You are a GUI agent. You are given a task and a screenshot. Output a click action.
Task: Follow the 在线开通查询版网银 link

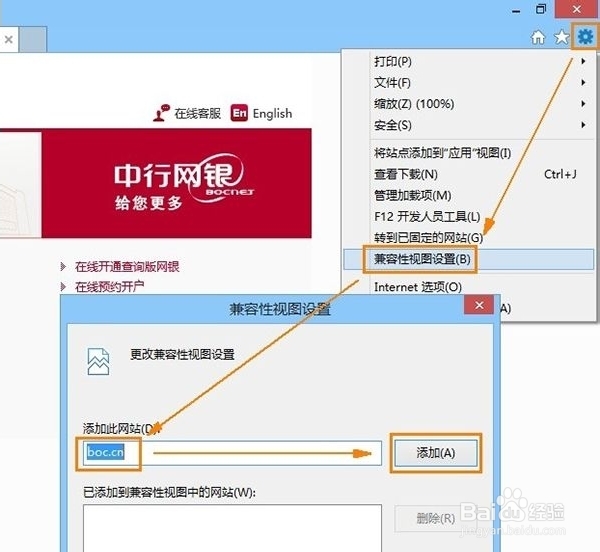click(x=127, y=267)
